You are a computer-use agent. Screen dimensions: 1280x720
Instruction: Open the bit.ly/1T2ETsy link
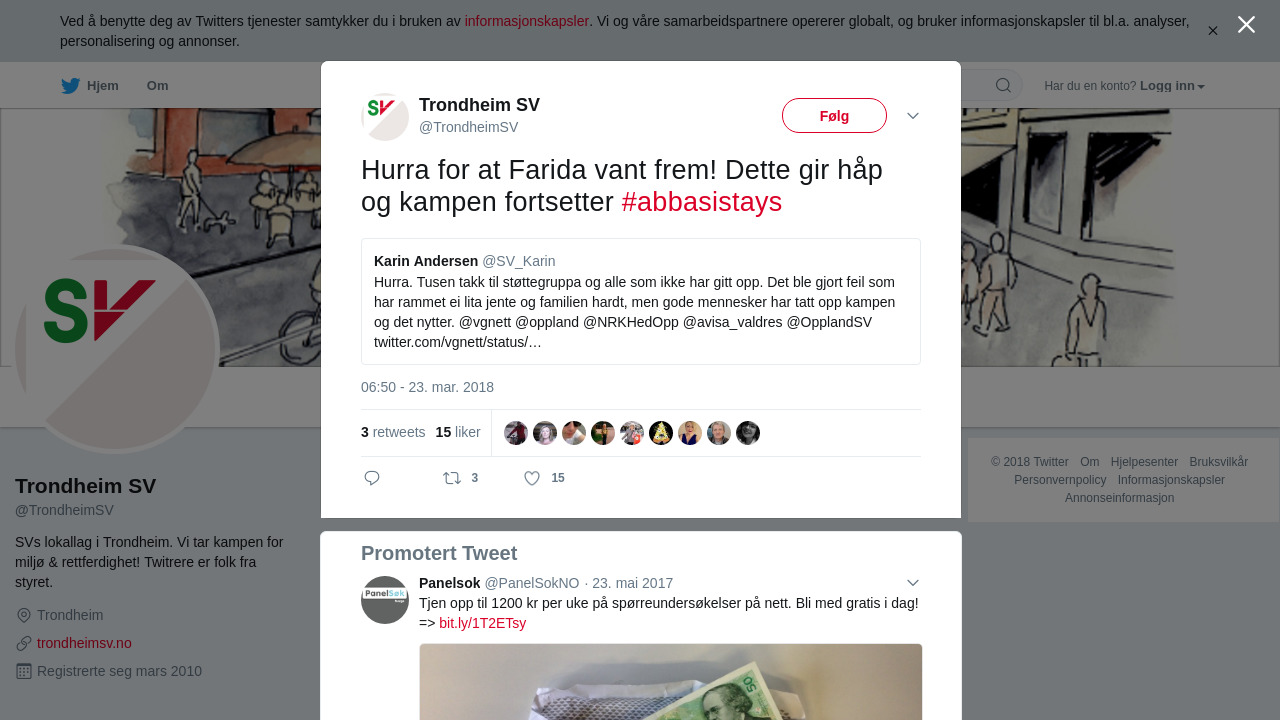click(x=482, y=623)
